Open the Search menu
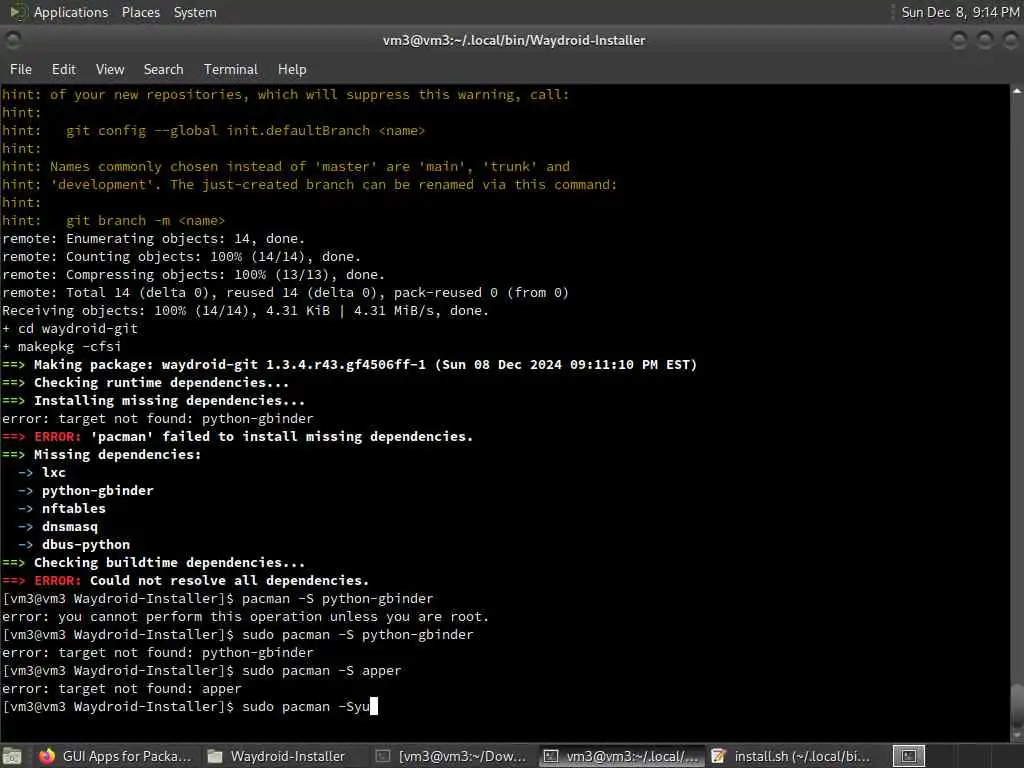This screenshot has height=768, width=1024. tap(163, 69)
